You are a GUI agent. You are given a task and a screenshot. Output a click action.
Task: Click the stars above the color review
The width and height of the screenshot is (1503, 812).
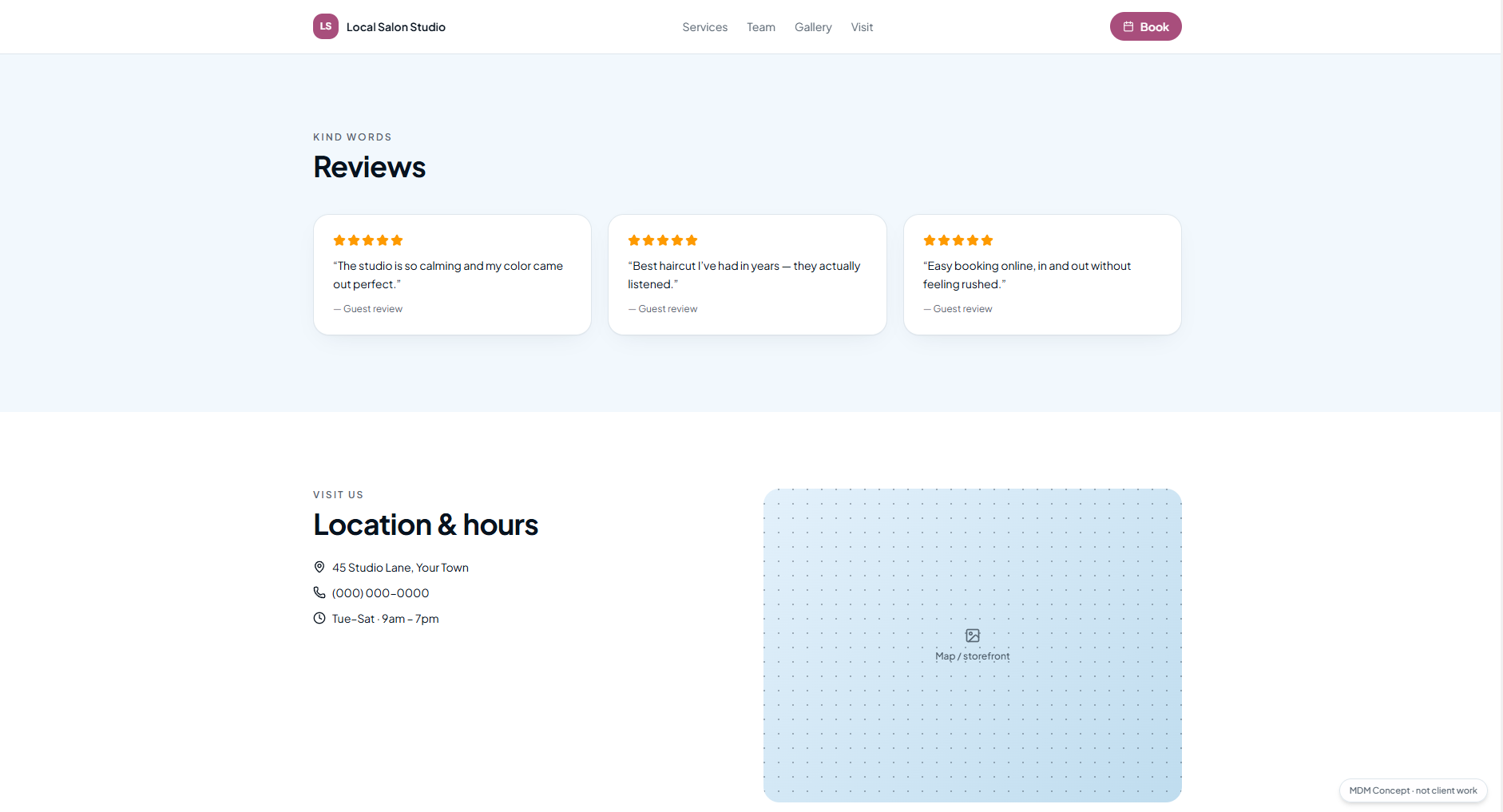(368, 240)
